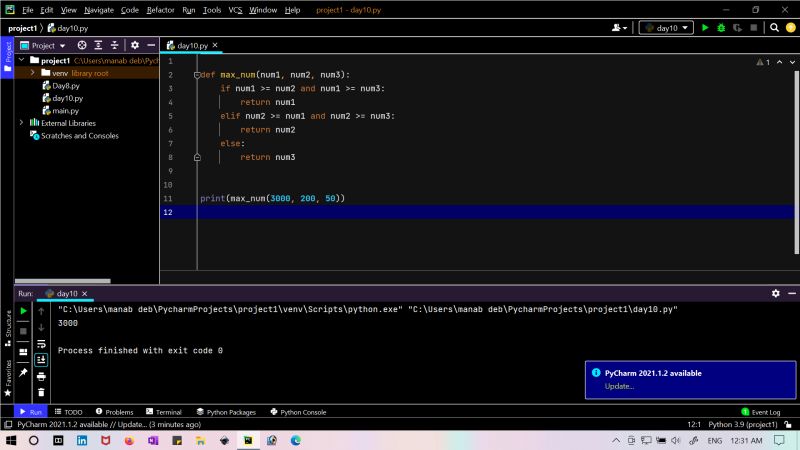This screenshot has width=800, height=450.
Task: Click the Run panel layout icon
Action: [23, 352]
